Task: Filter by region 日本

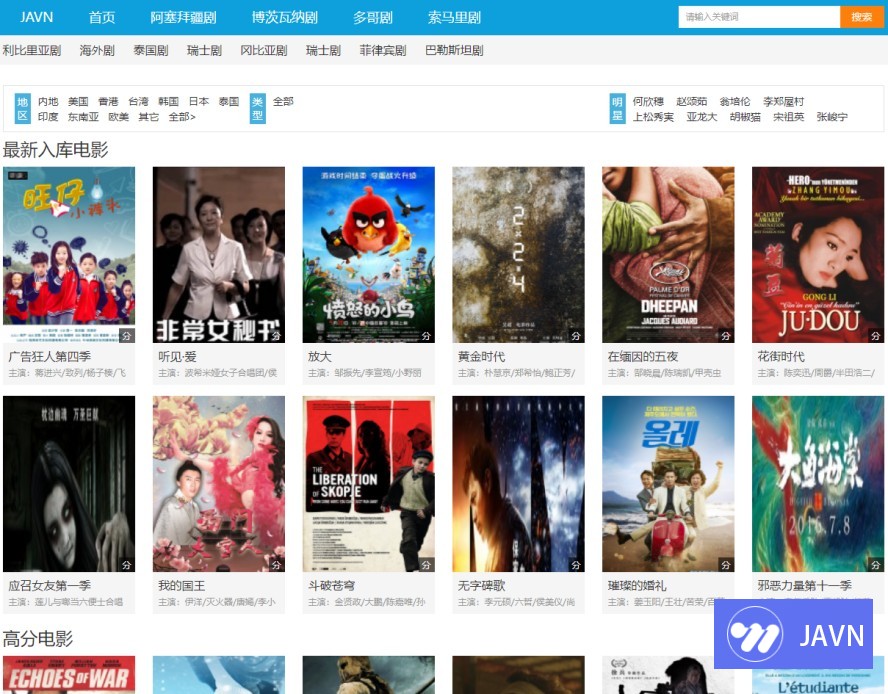Action: click(199, 101)
